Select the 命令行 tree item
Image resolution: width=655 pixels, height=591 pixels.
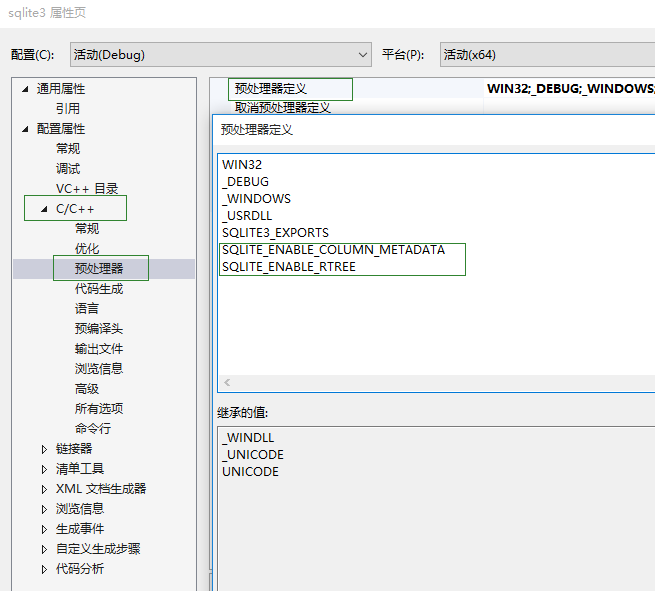[x=93, y=429]
